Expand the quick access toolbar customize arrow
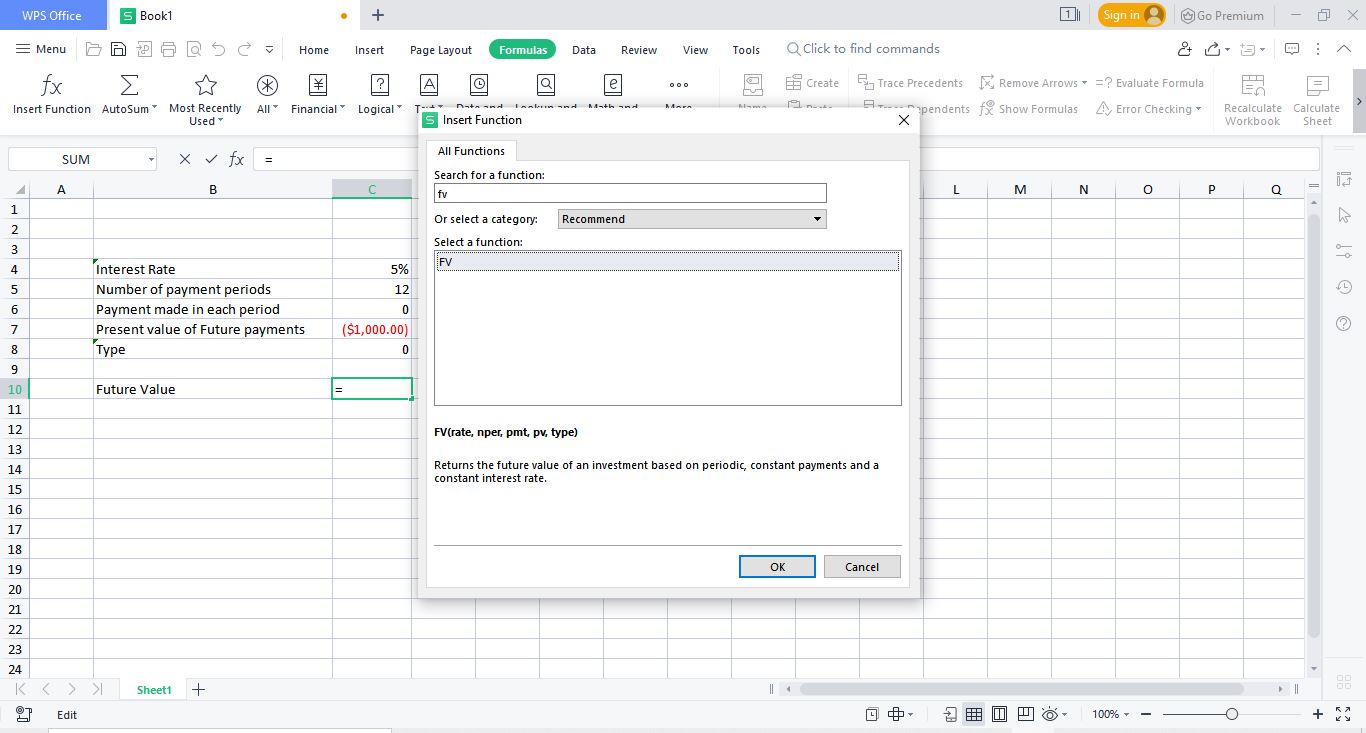This screenshot has width=1366, height=733. coord(269,49)
